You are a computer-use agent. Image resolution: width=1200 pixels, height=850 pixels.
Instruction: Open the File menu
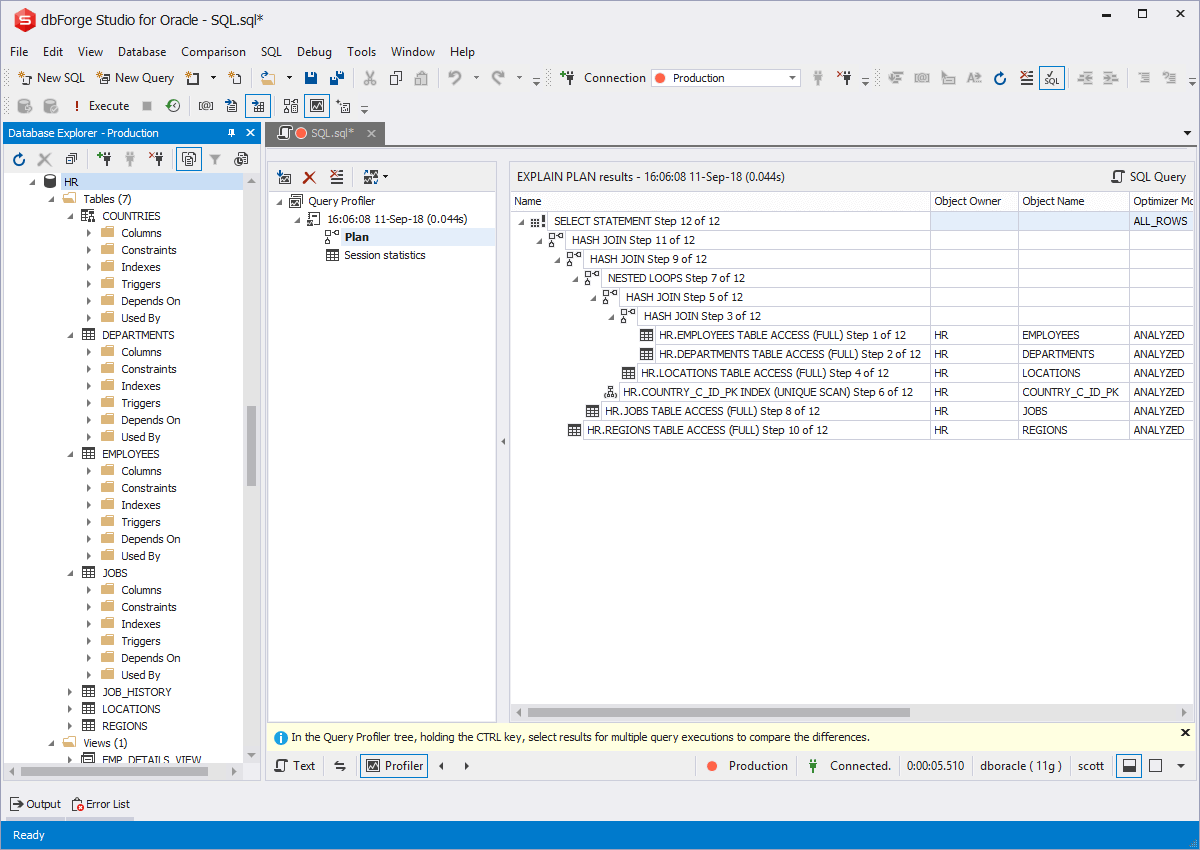point(19,52)
